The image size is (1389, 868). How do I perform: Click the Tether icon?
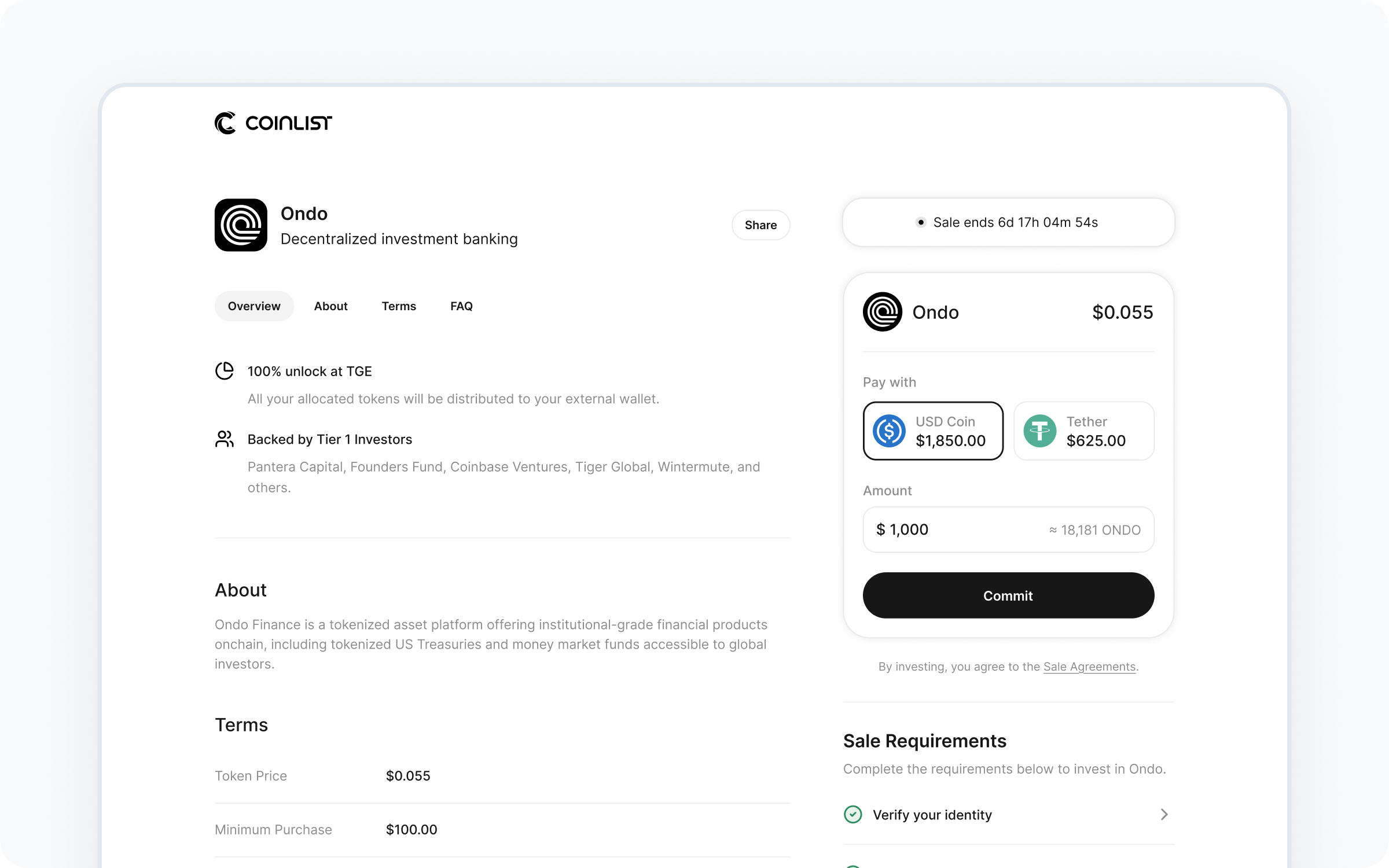click(1040, 431)
